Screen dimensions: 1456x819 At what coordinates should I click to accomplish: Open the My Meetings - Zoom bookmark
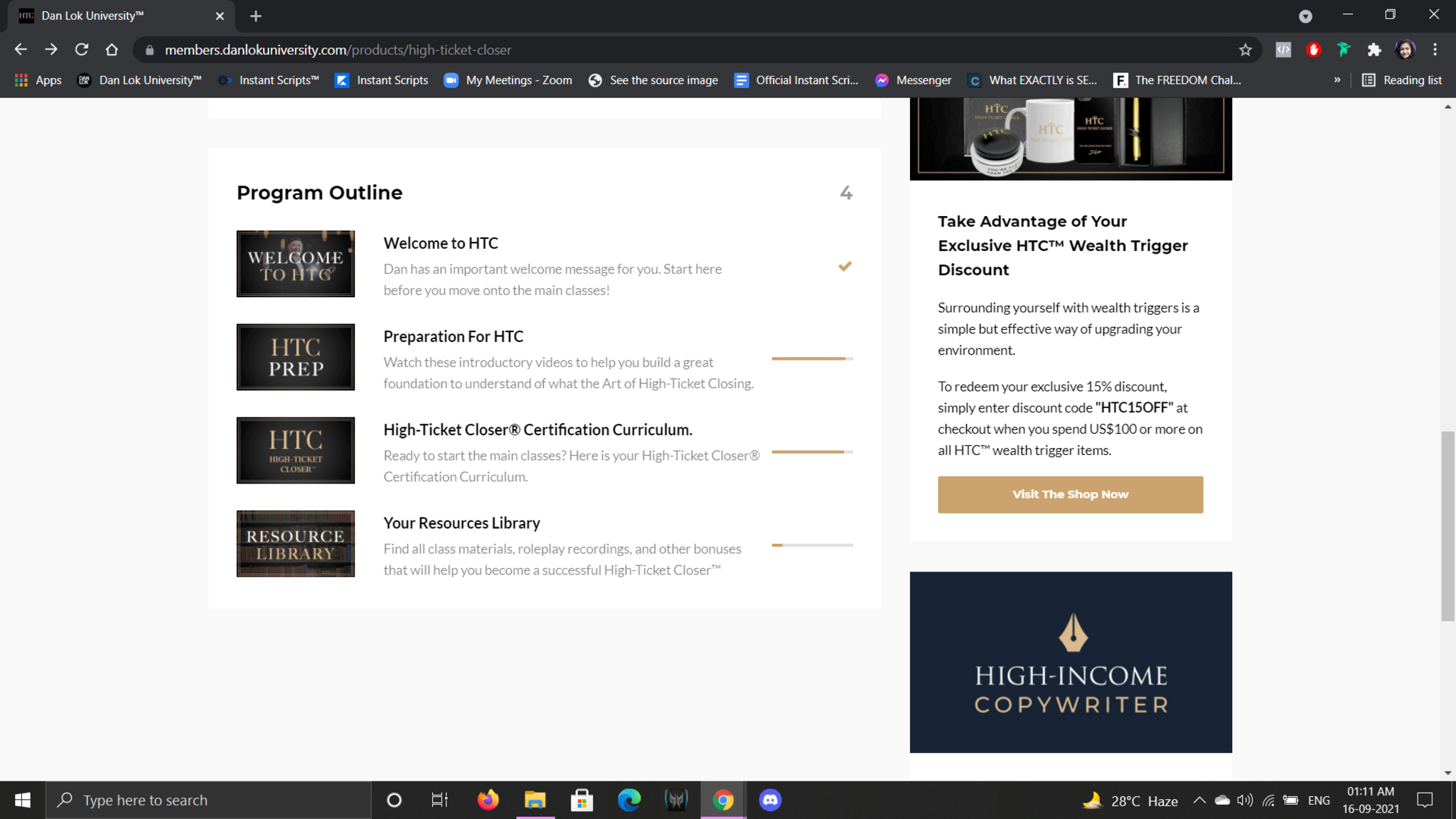508,80
